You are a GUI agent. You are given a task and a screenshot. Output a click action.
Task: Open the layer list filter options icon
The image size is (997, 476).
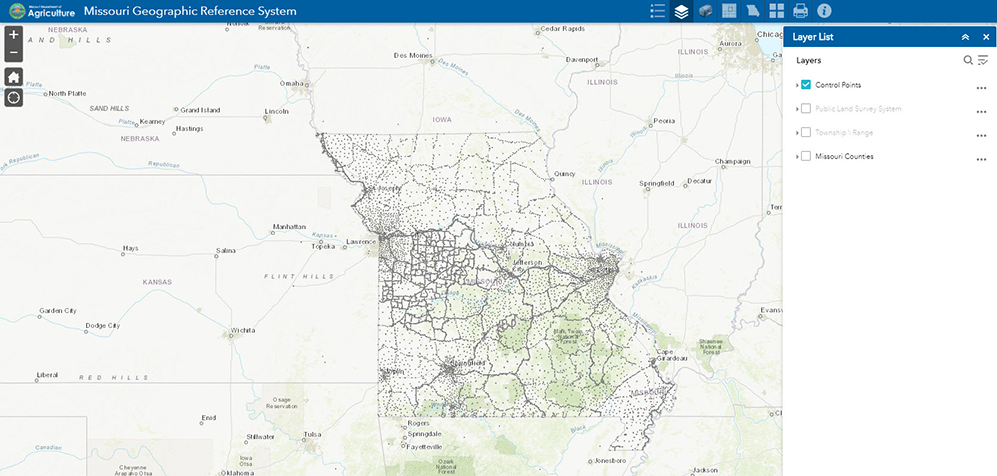[982, 60]
